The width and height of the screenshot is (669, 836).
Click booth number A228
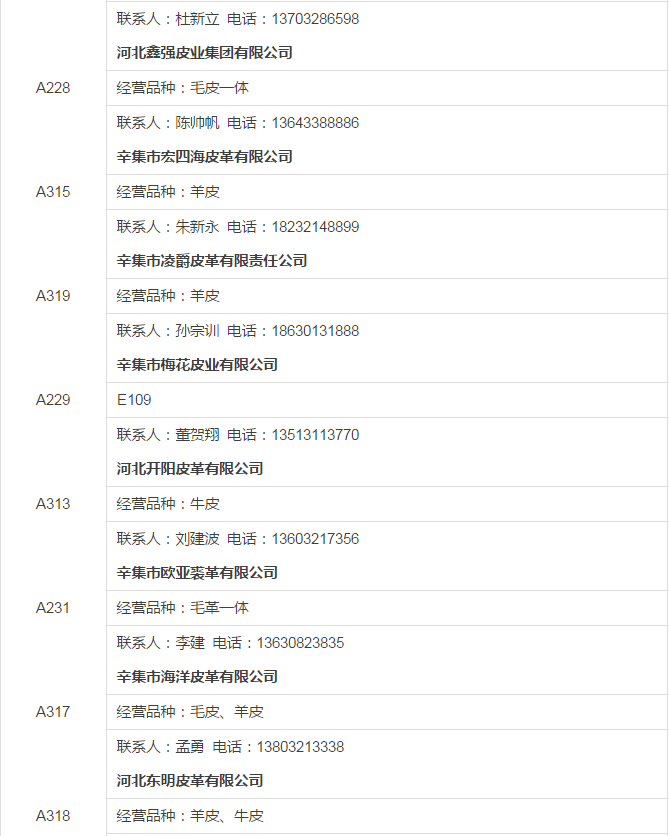pyautogui.click(x=53, y=88)
